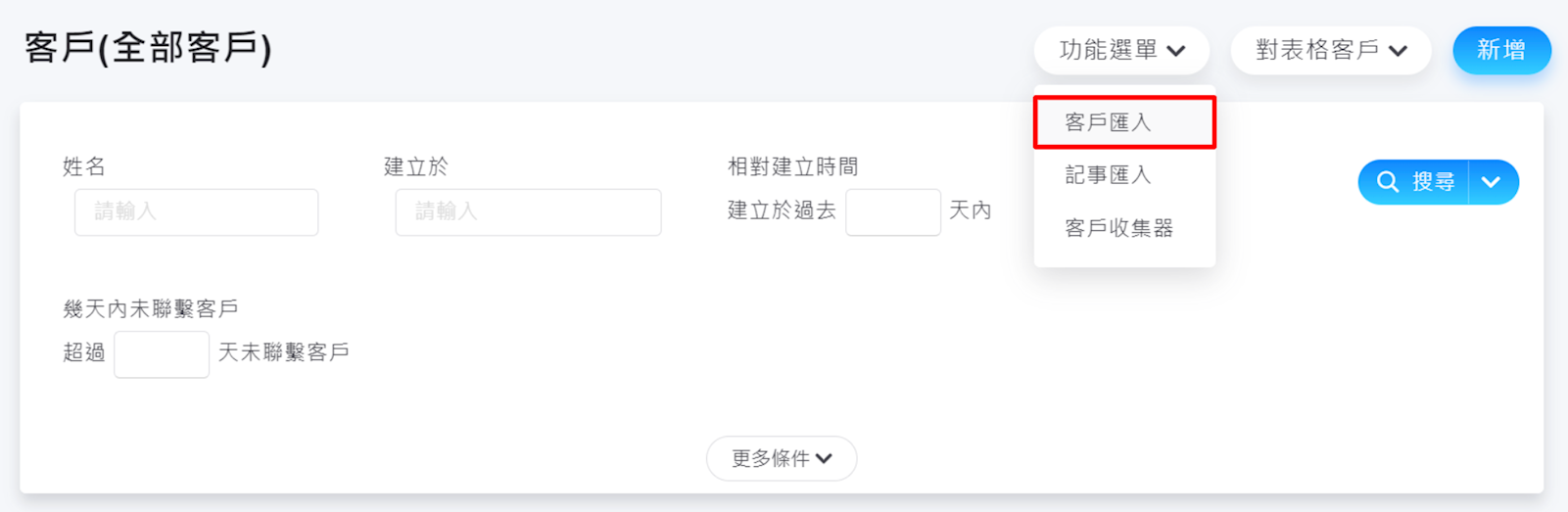This screenshot has width=1568, height=512.
Task: Choose 客戶收集器 menu entry
Action: [1124, 228]
